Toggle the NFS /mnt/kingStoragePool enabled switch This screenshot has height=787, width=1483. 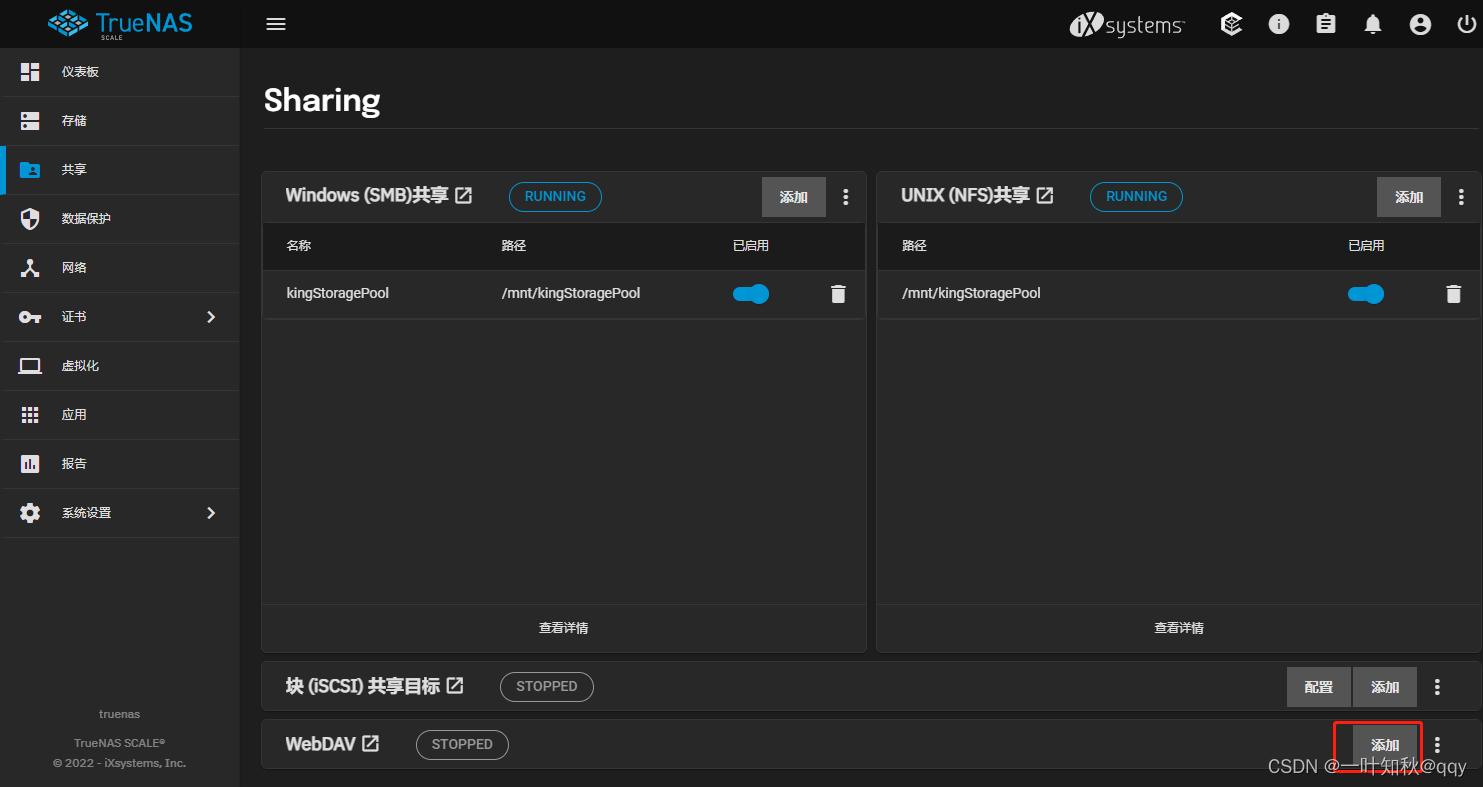1366,294
